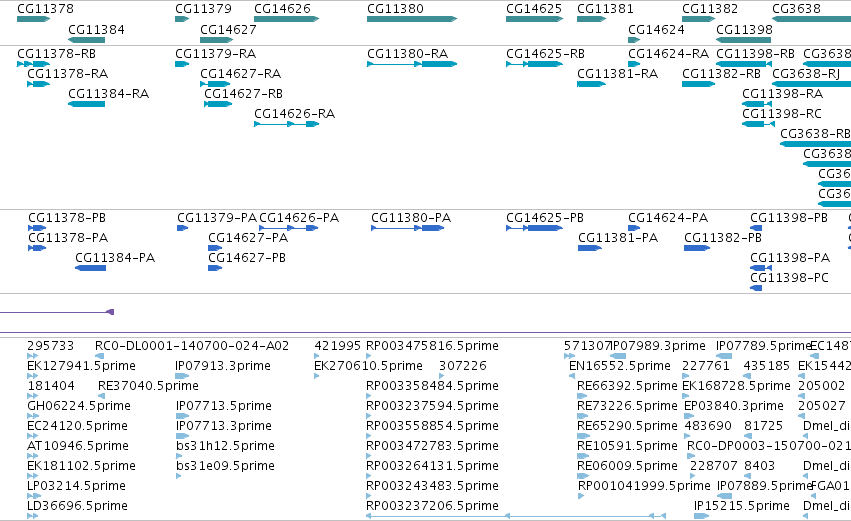This screenshot has height=521, width=851.
Task: Select the CG14626 gene label
Action: point(282,9)
